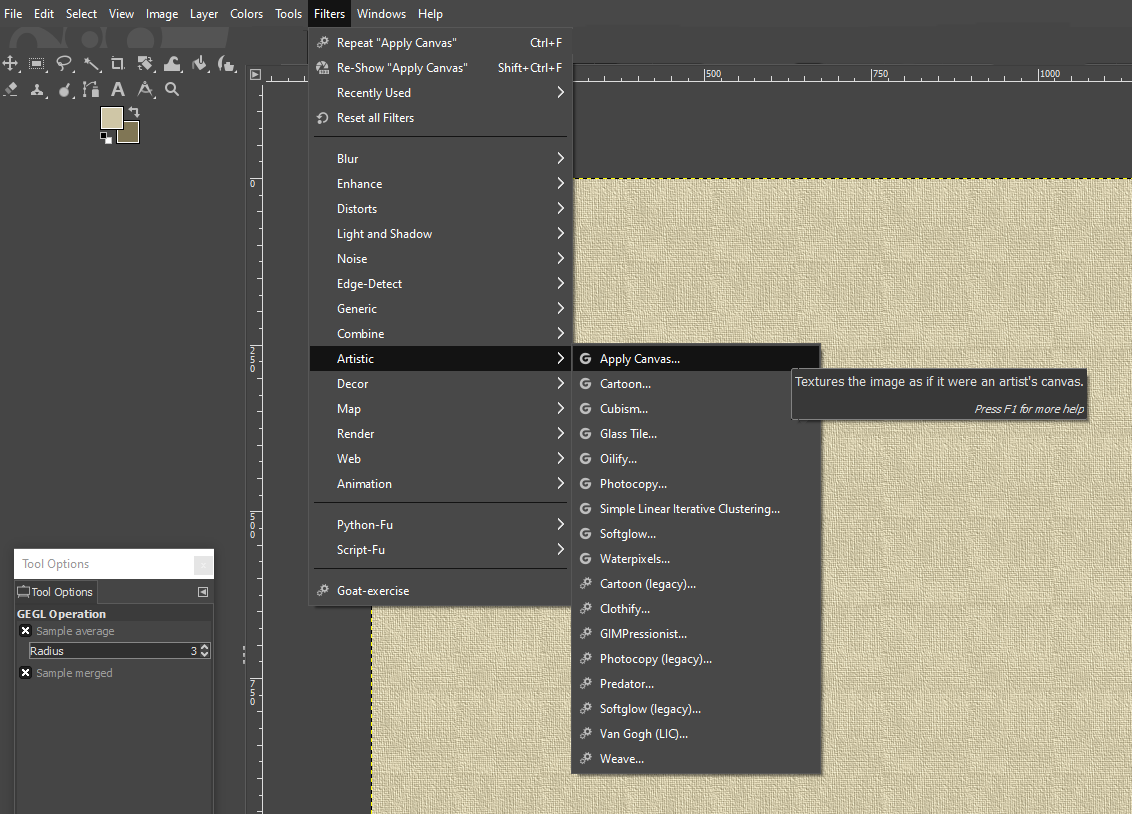Activate the Text tool
Image resolution: width=1132 pixels, height=814 pixels.
coord(118,90)
